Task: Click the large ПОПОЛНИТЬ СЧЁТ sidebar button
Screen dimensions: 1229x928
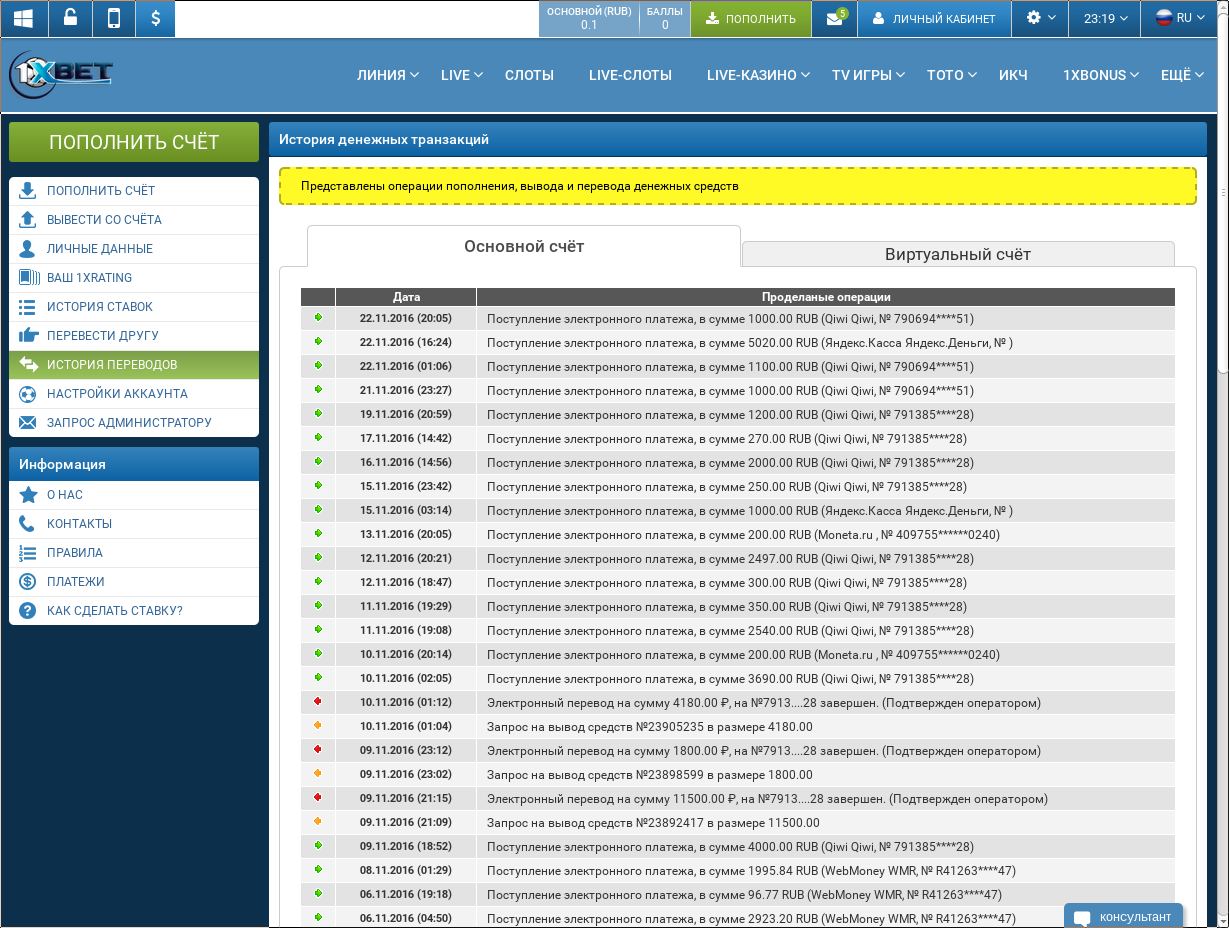Action: (x=134, y=142)
